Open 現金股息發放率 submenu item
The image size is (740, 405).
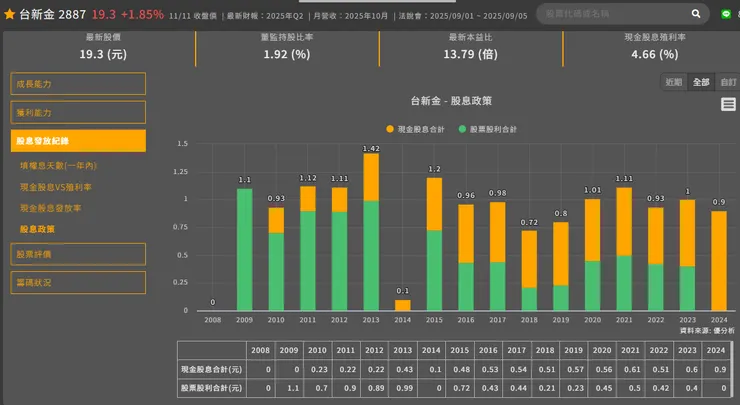click(x=50, y=208)
